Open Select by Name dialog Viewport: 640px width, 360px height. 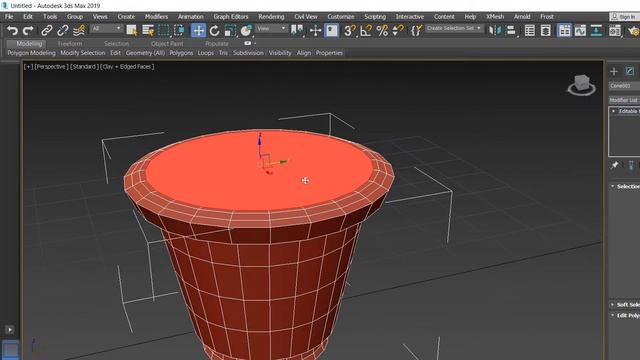click(148, 31)
